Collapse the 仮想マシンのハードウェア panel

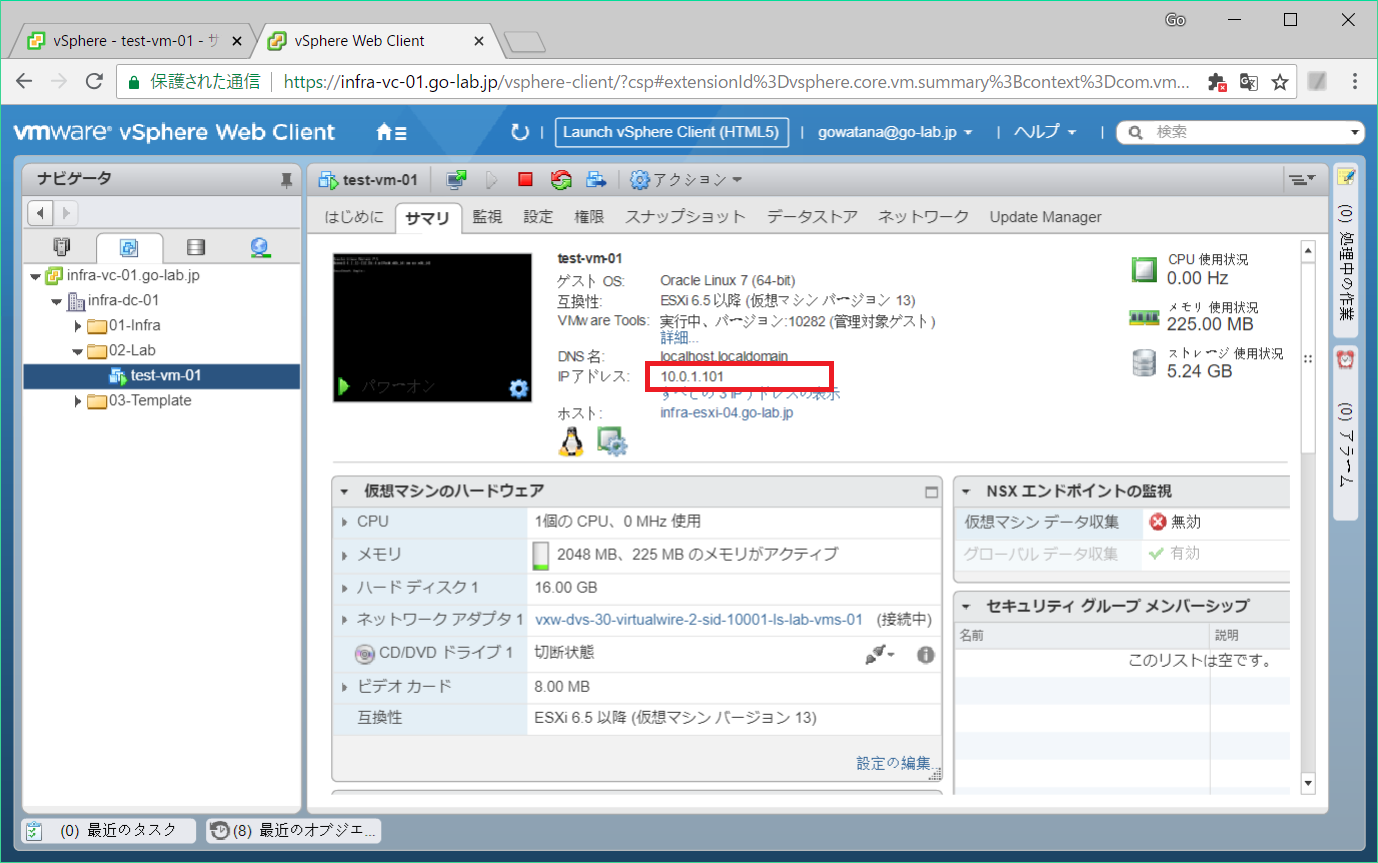pos(345,491)
